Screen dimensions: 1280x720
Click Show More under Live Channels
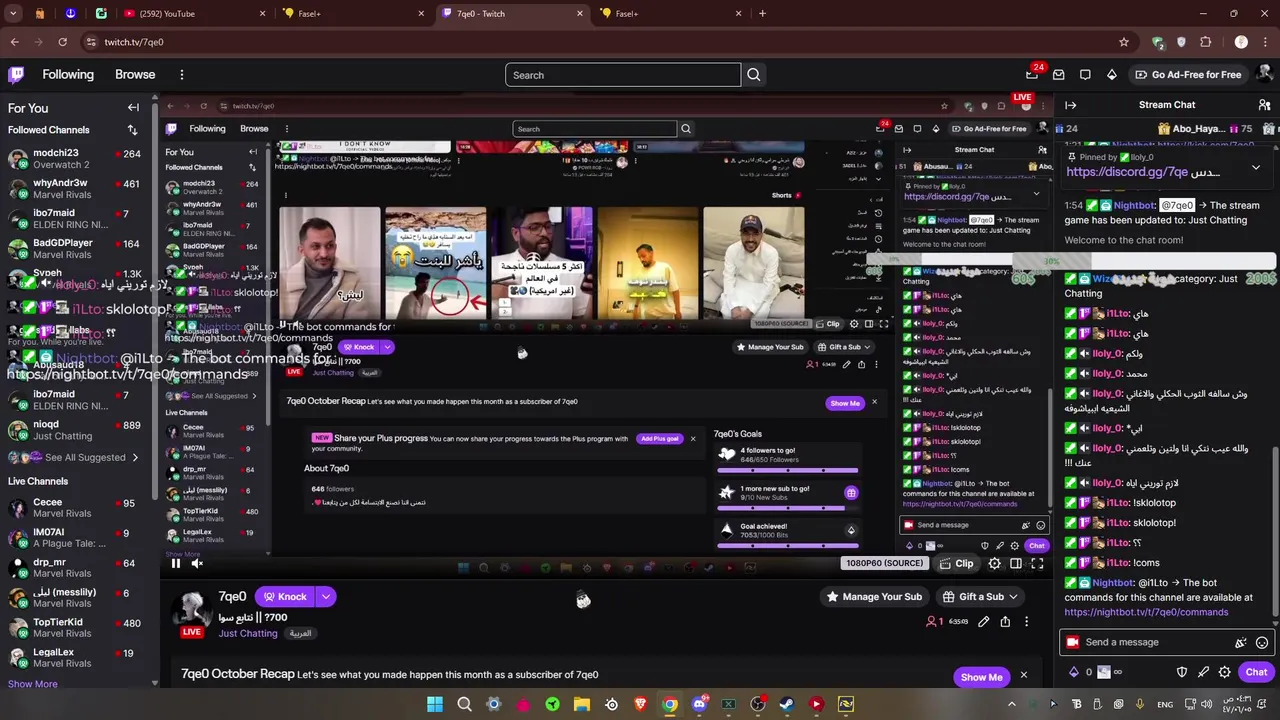32,684
